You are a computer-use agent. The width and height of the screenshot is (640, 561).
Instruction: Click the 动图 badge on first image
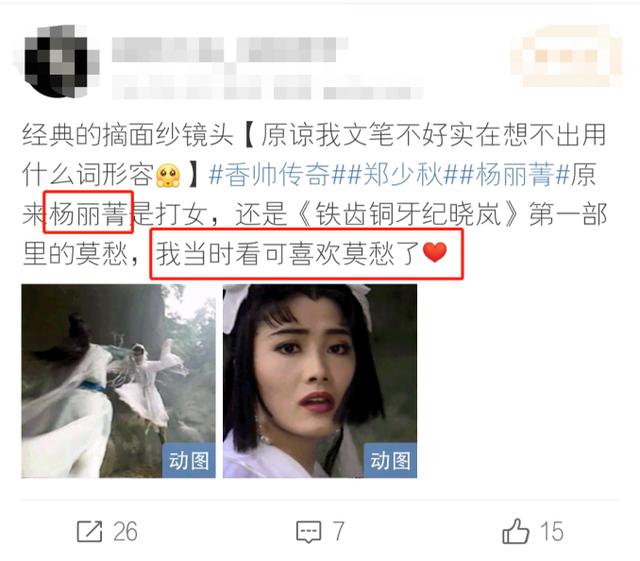tap(189, 460)
